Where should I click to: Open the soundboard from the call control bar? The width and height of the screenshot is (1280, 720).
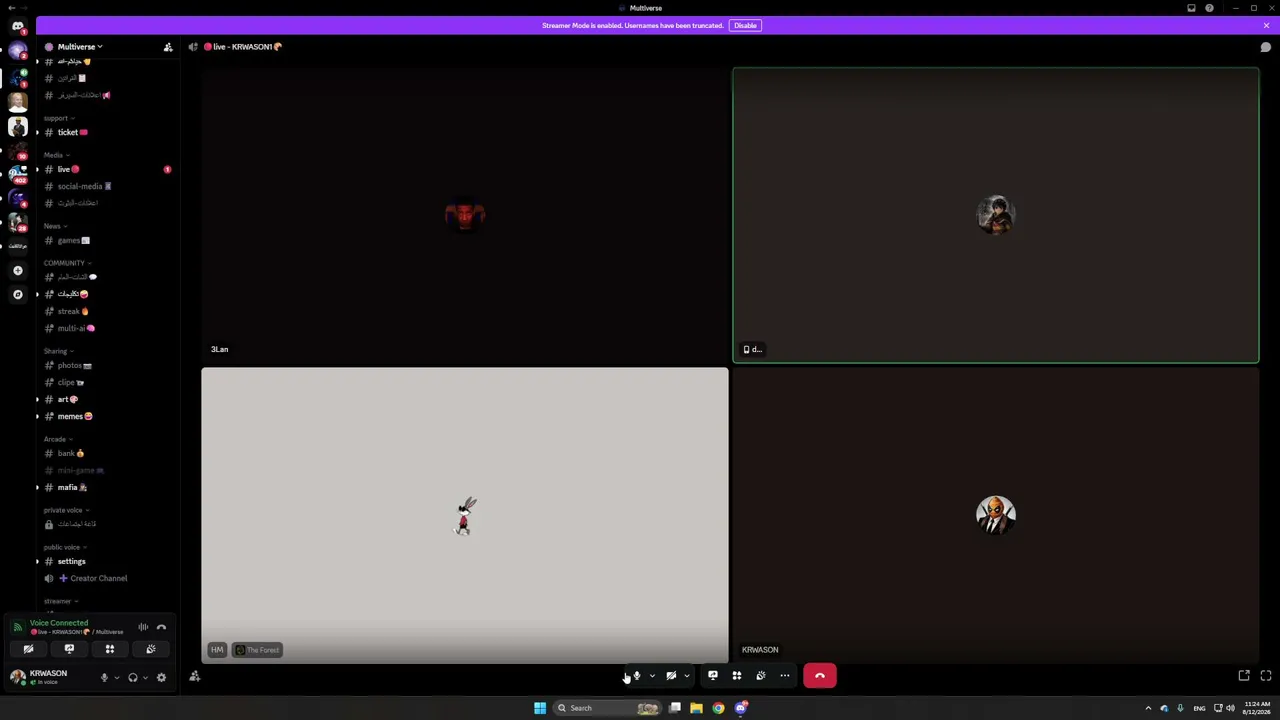[x=761, y=676]
